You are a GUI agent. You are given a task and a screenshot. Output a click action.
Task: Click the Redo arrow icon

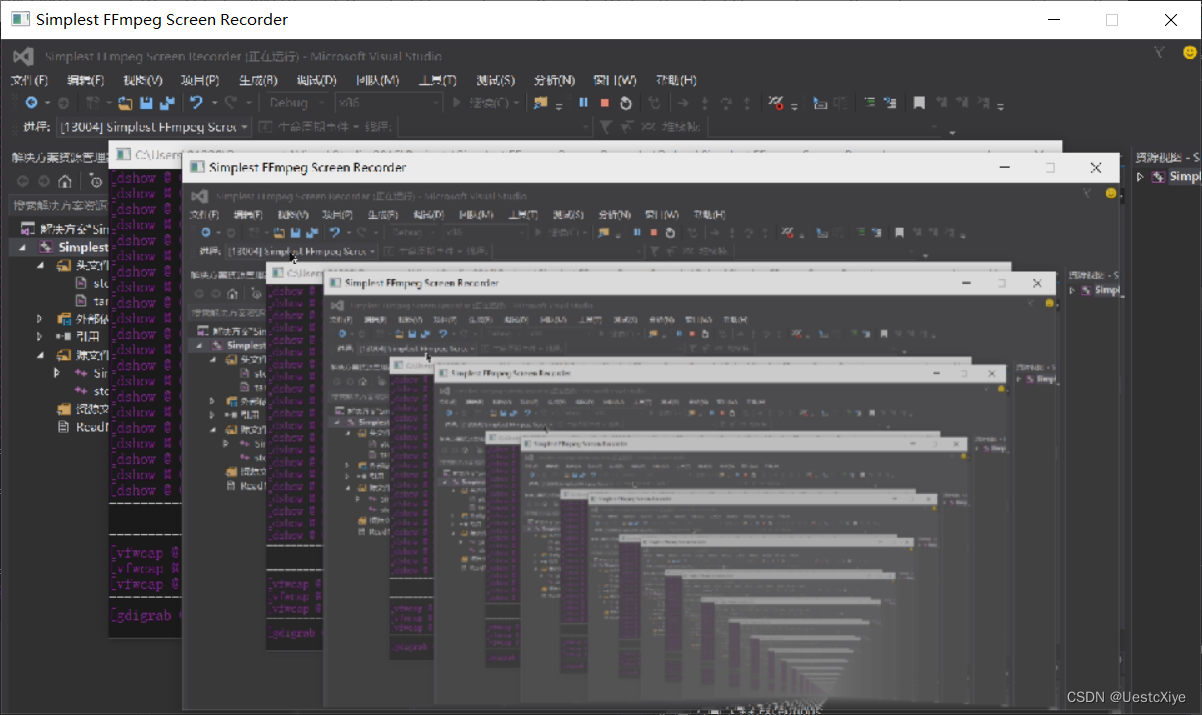[x=230, y=103]
